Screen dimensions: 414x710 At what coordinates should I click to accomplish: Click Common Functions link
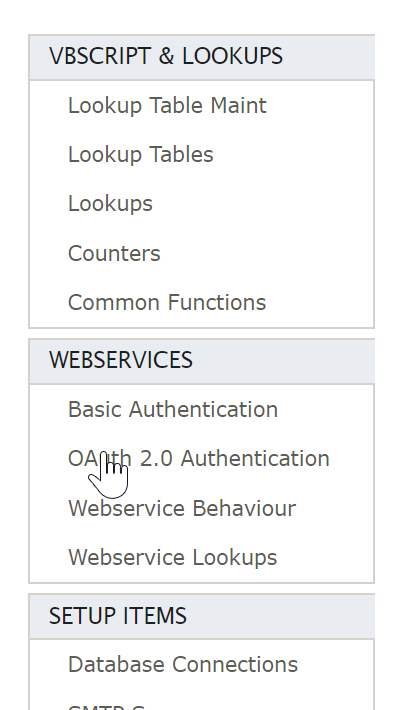(x=167, y=302)
